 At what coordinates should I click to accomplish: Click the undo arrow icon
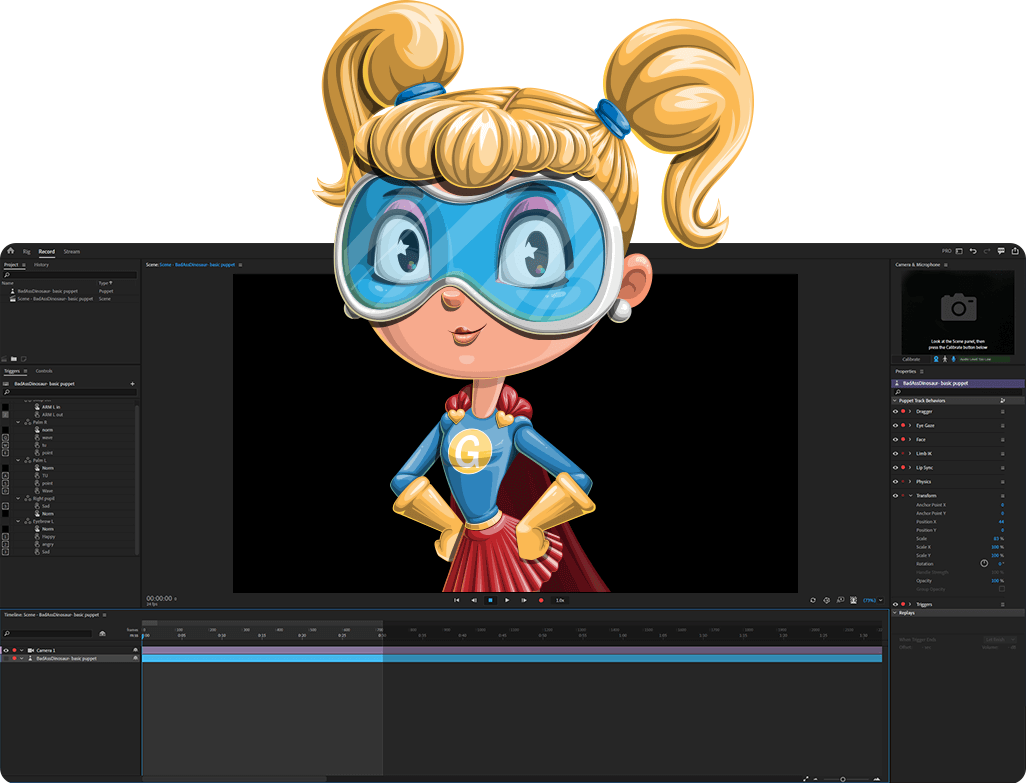pyautogui.click(x=972, y=251)
